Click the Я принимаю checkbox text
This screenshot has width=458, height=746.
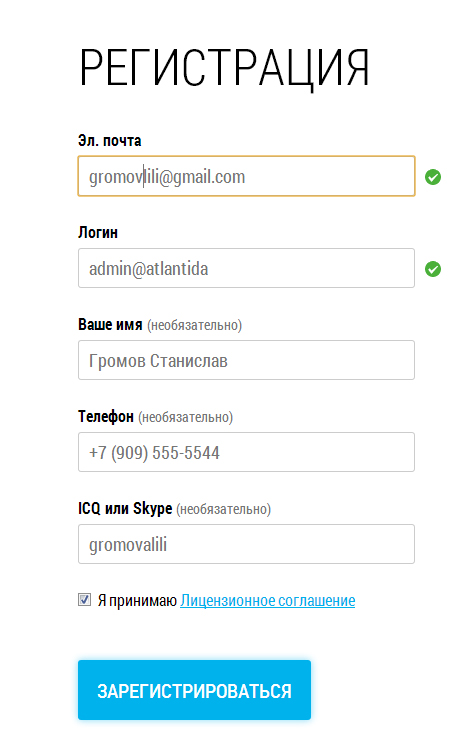click(137, 600)
